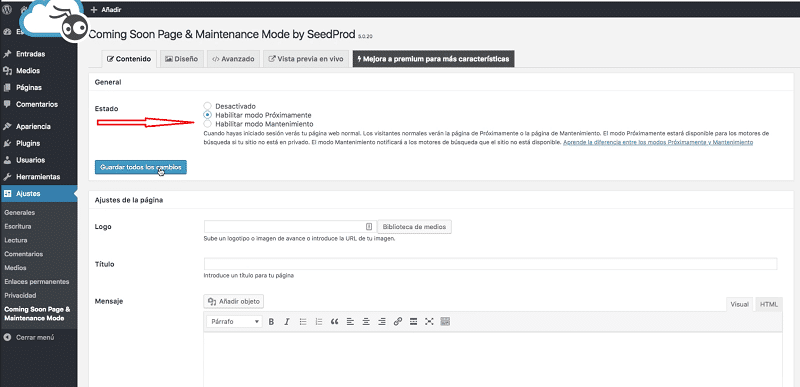This screenshot has width=800, height=387.
Task: Center align text in editor
Action: [366, 322]
